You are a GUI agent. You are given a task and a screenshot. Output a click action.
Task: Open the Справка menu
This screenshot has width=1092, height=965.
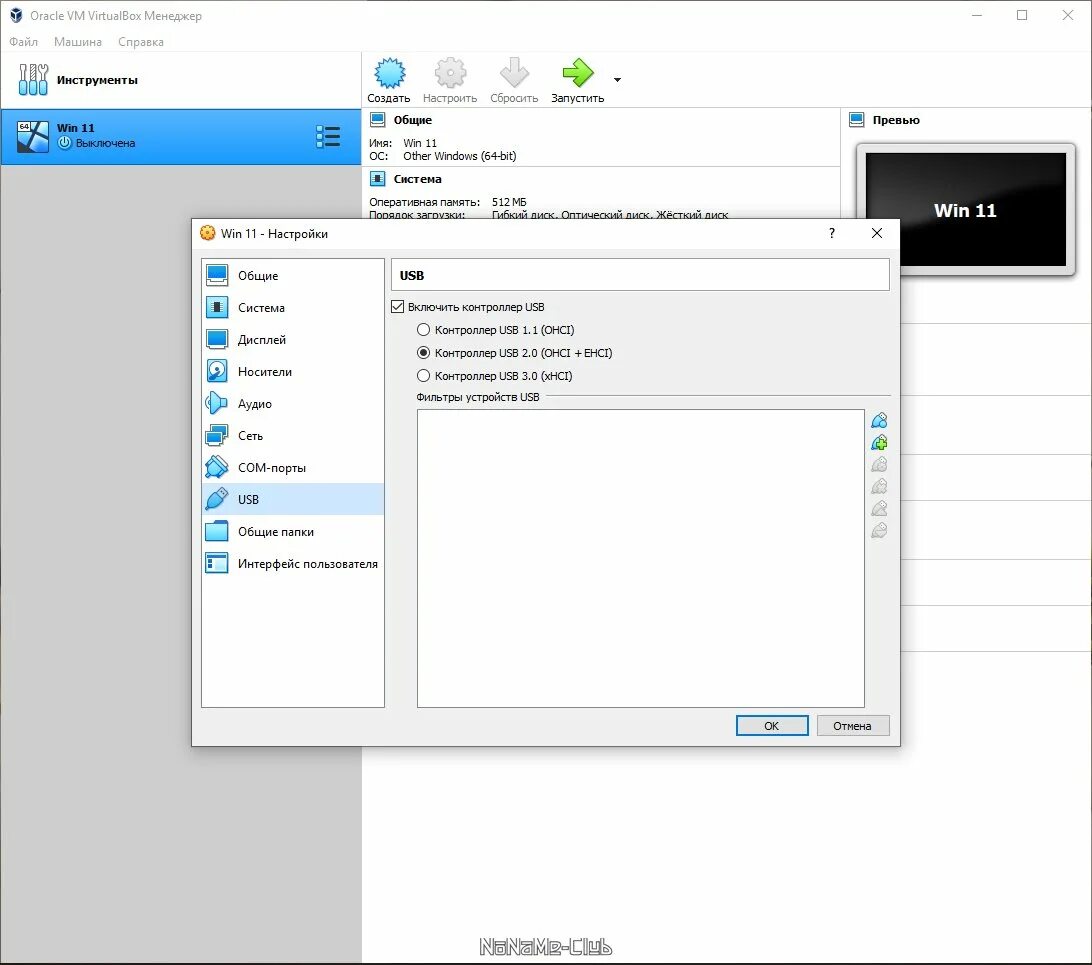pos(141,42)
